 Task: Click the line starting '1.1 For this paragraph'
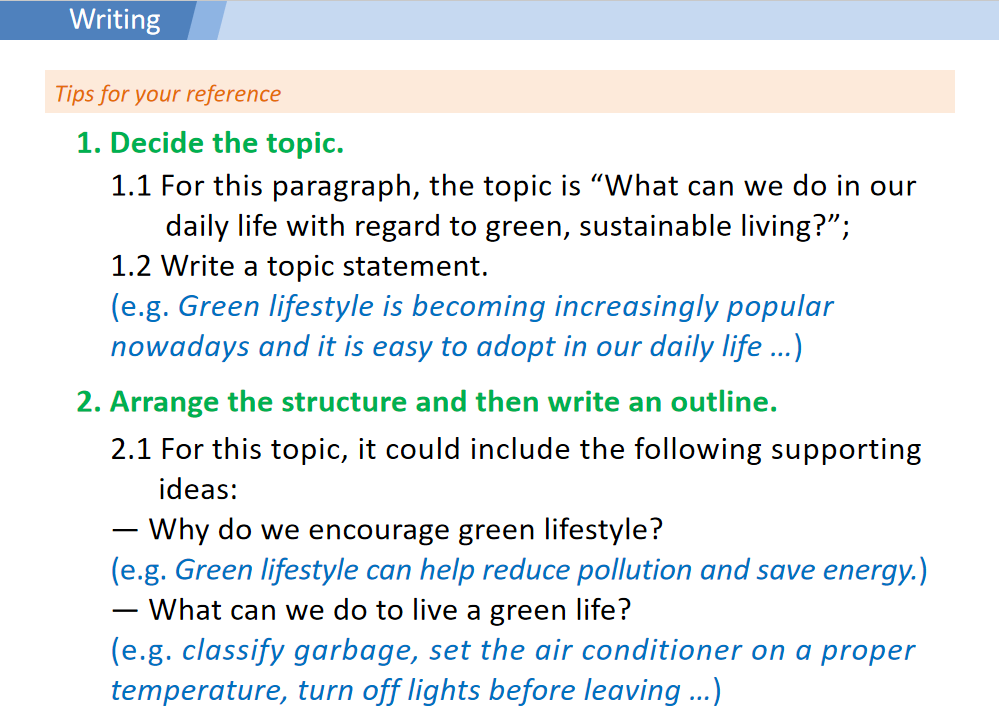point(513,186)
